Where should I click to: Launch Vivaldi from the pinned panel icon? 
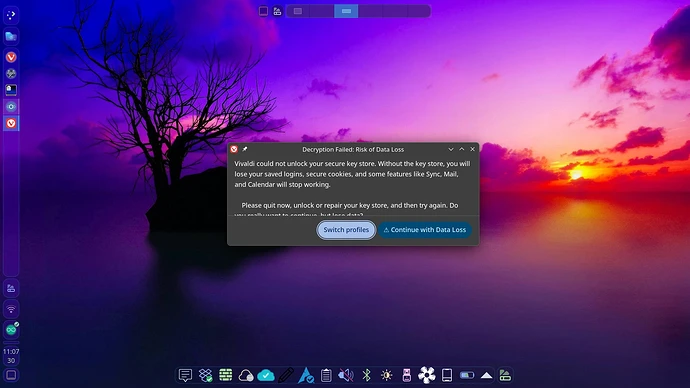11,57
